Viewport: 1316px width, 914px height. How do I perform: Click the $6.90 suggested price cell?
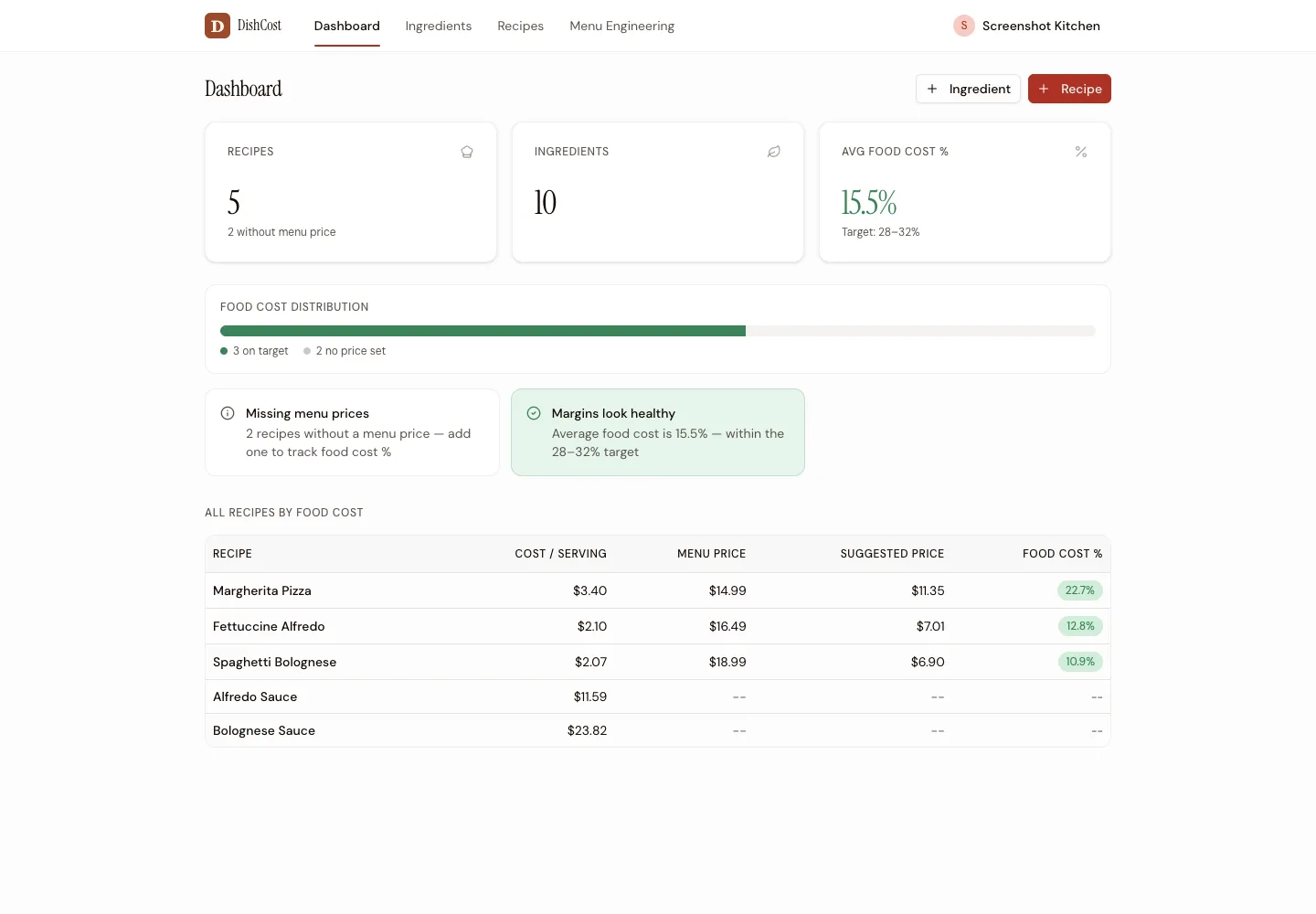tap(928, 662)
